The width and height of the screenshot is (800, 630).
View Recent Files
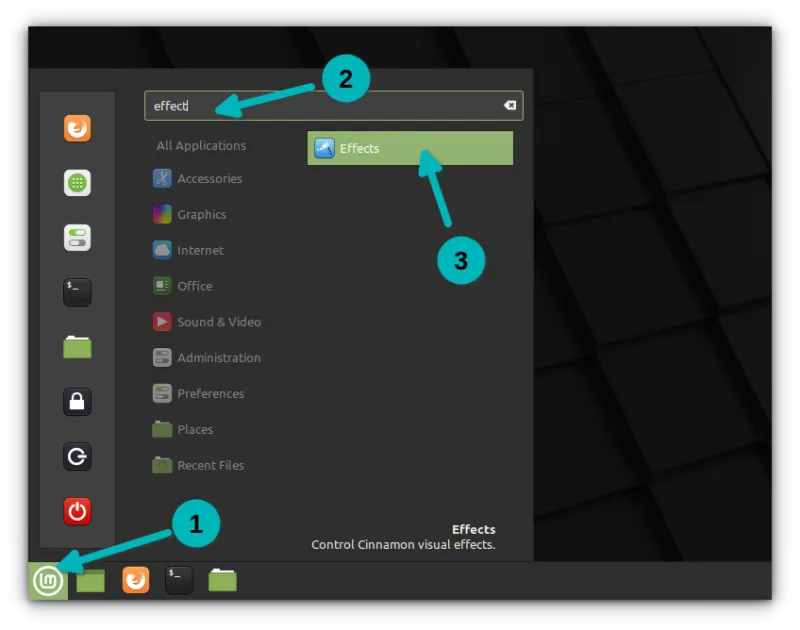pyautogui.click(x=210, y=465)
